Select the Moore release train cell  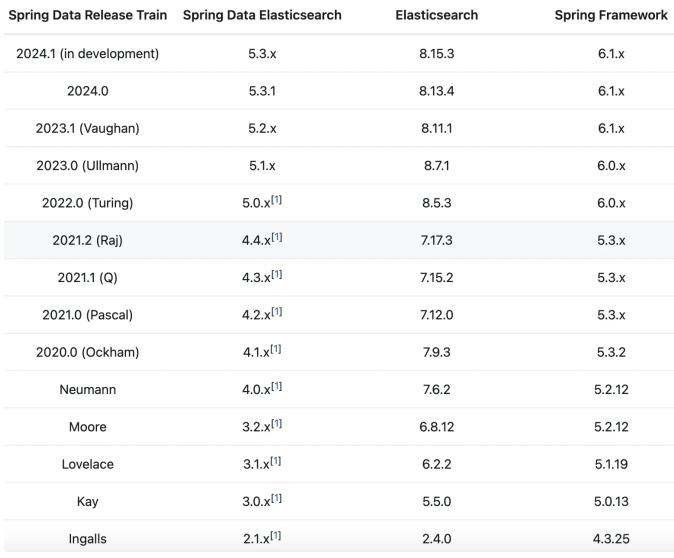coord(88,427)
